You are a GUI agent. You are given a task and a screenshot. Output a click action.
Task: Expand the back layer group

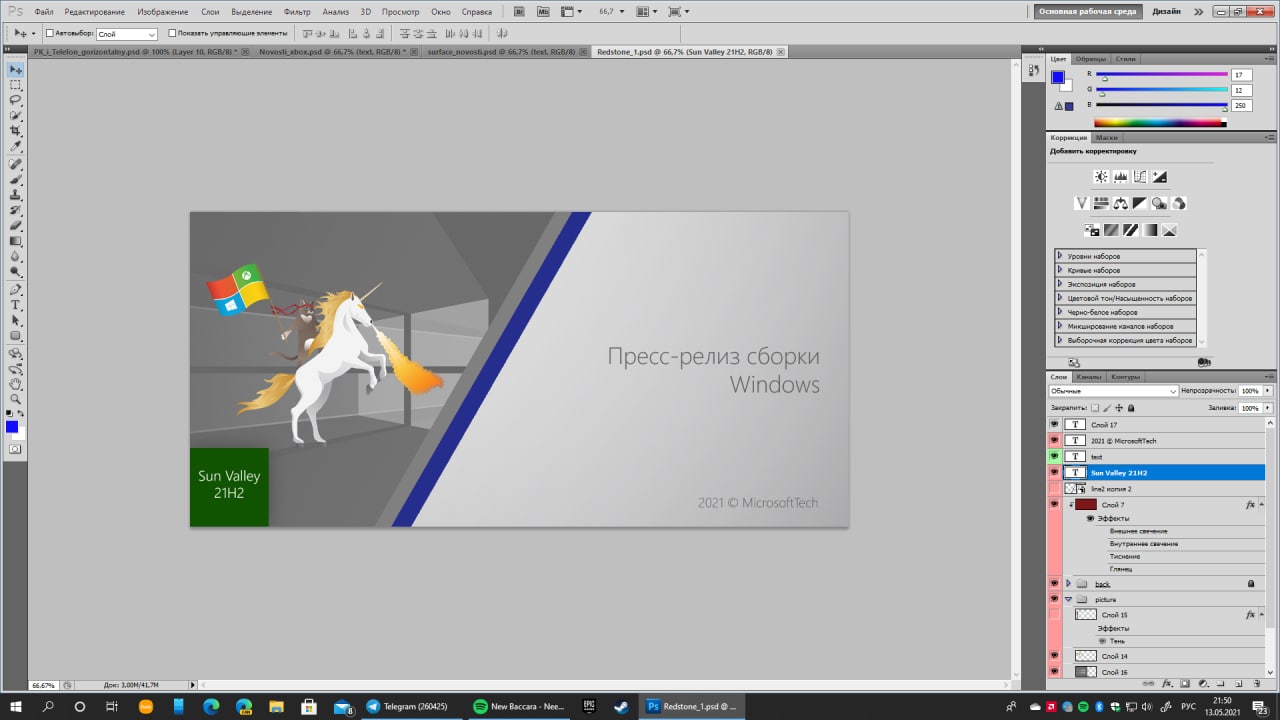[1068, 583]
